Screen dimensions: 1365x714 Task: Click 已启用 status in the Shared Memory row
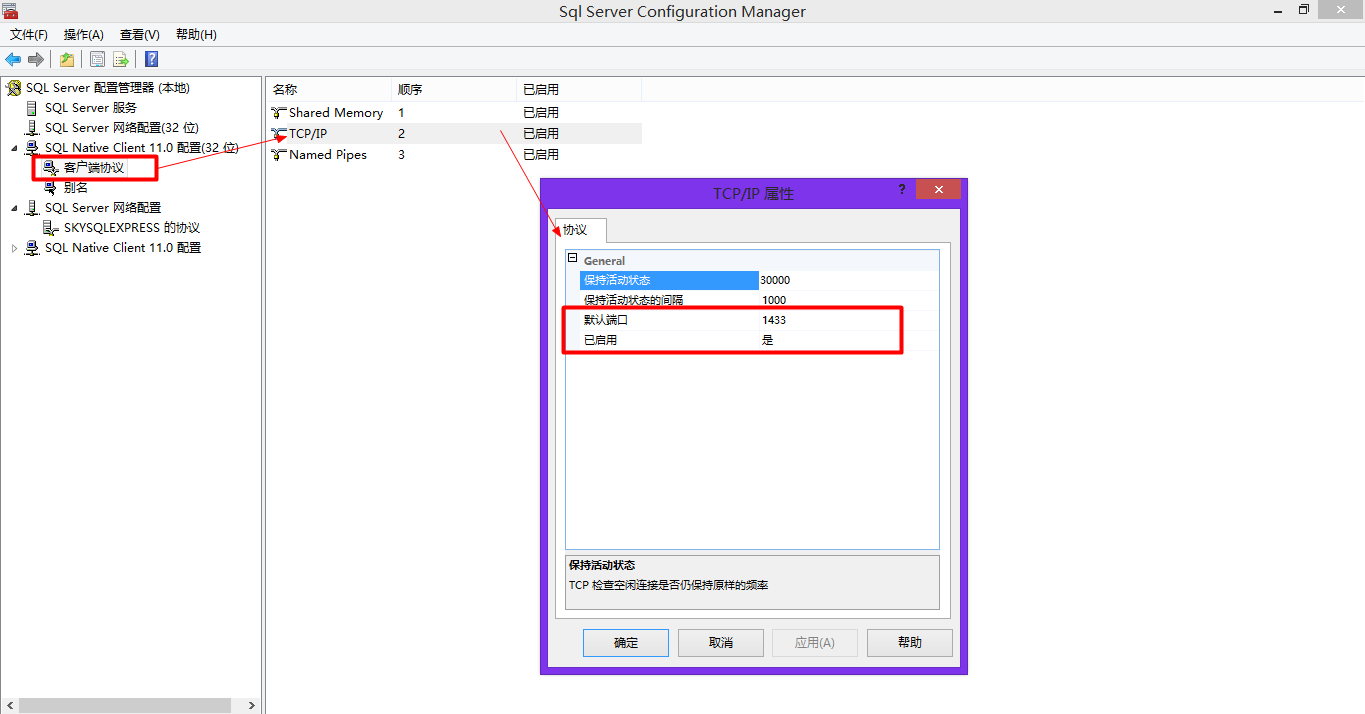pos(541,113)
